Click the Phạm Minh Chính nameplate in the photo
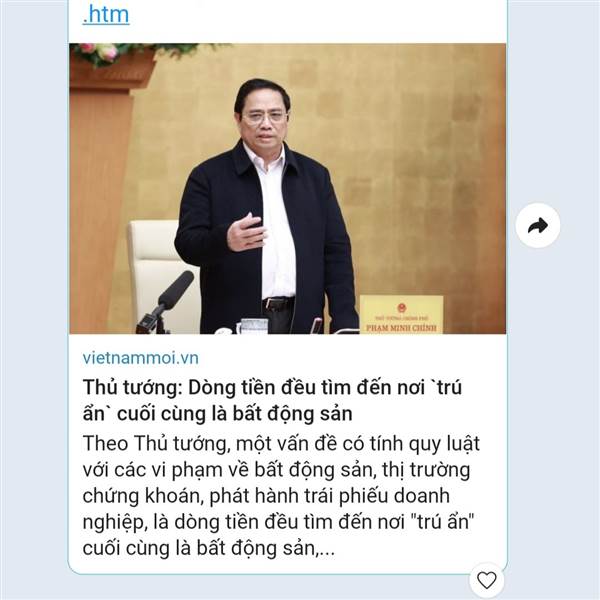The image size is (600, 600). [x=401, y=314]
